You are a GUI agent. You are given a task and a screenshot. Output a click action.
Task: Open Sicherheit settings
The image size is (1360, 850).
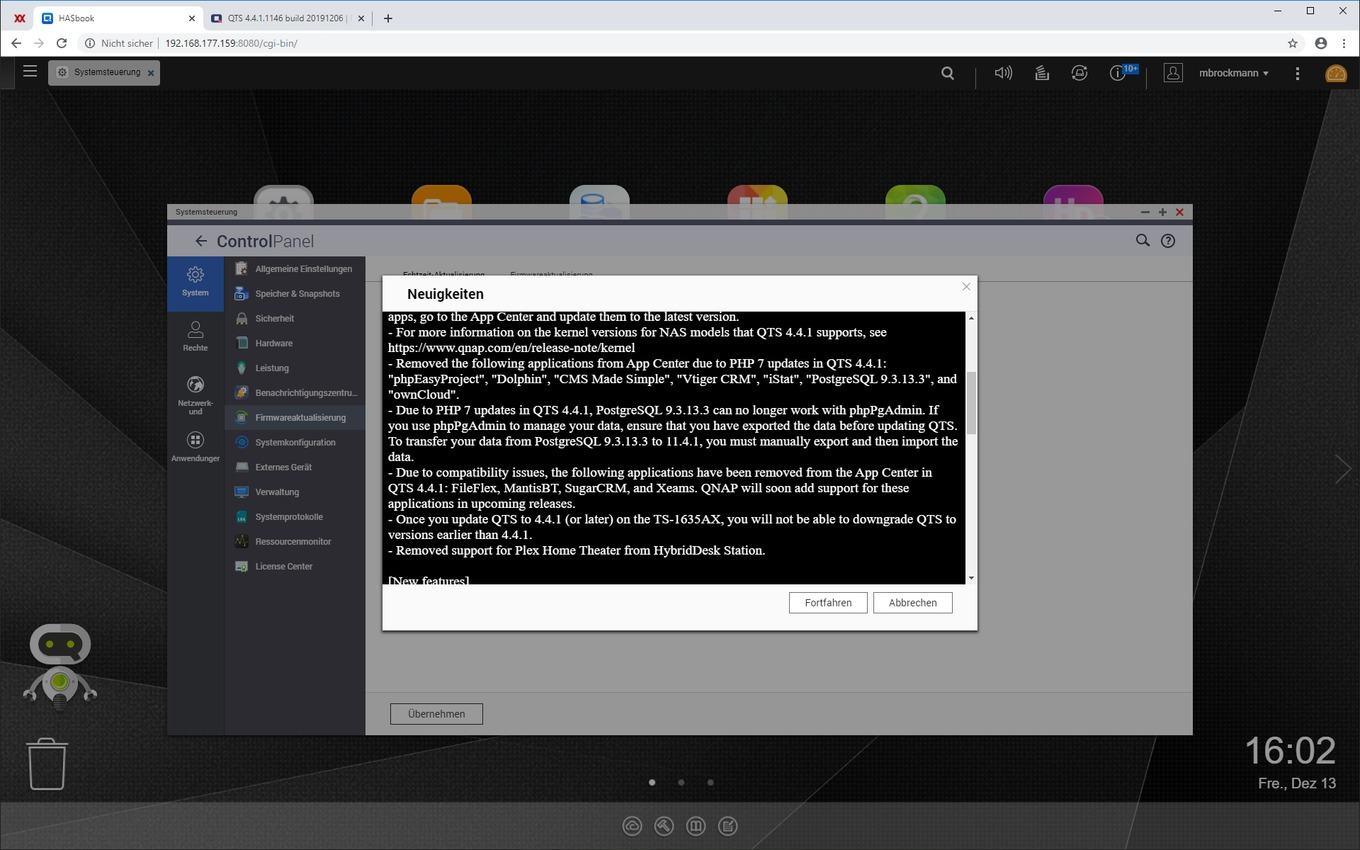[x=295, y=319]
